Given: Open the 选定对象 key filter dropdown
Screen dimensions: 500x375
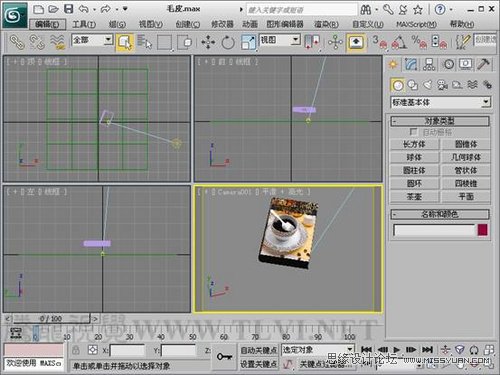Looking at the screenshot, I should click(350, 350).
